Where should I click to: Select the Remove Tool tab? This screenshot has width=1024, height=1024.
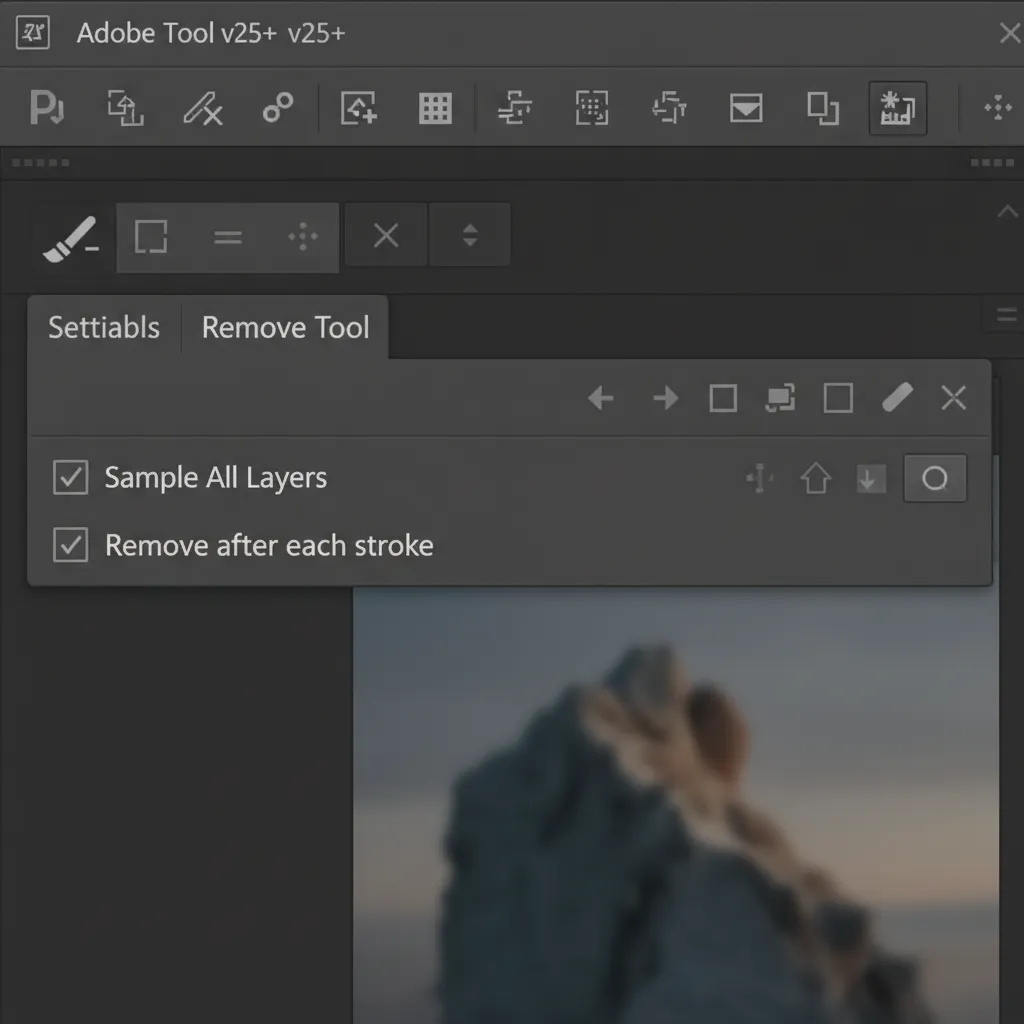point(285,327)
